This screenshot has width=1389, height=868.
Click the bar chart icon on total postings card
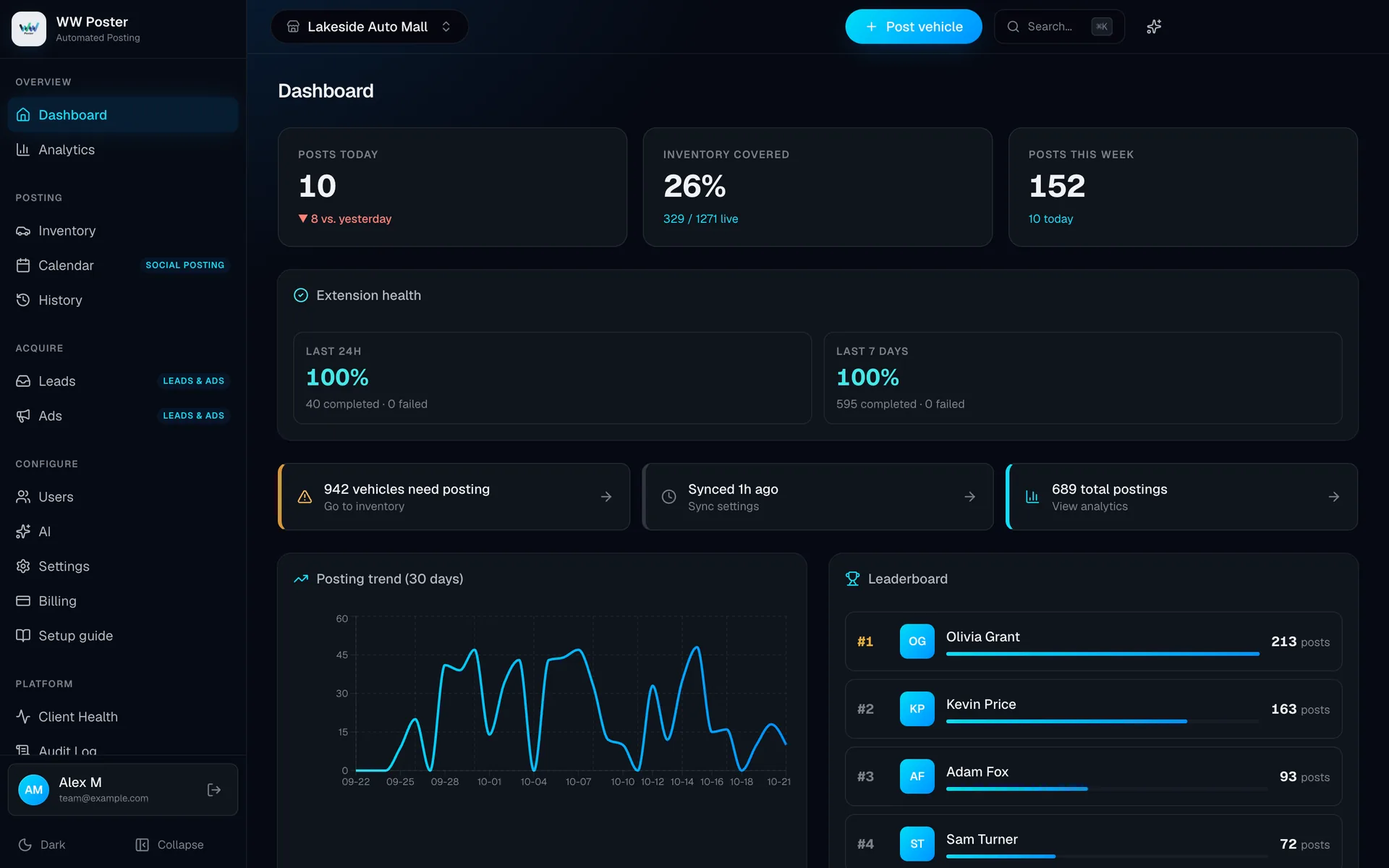point(1032,497)
